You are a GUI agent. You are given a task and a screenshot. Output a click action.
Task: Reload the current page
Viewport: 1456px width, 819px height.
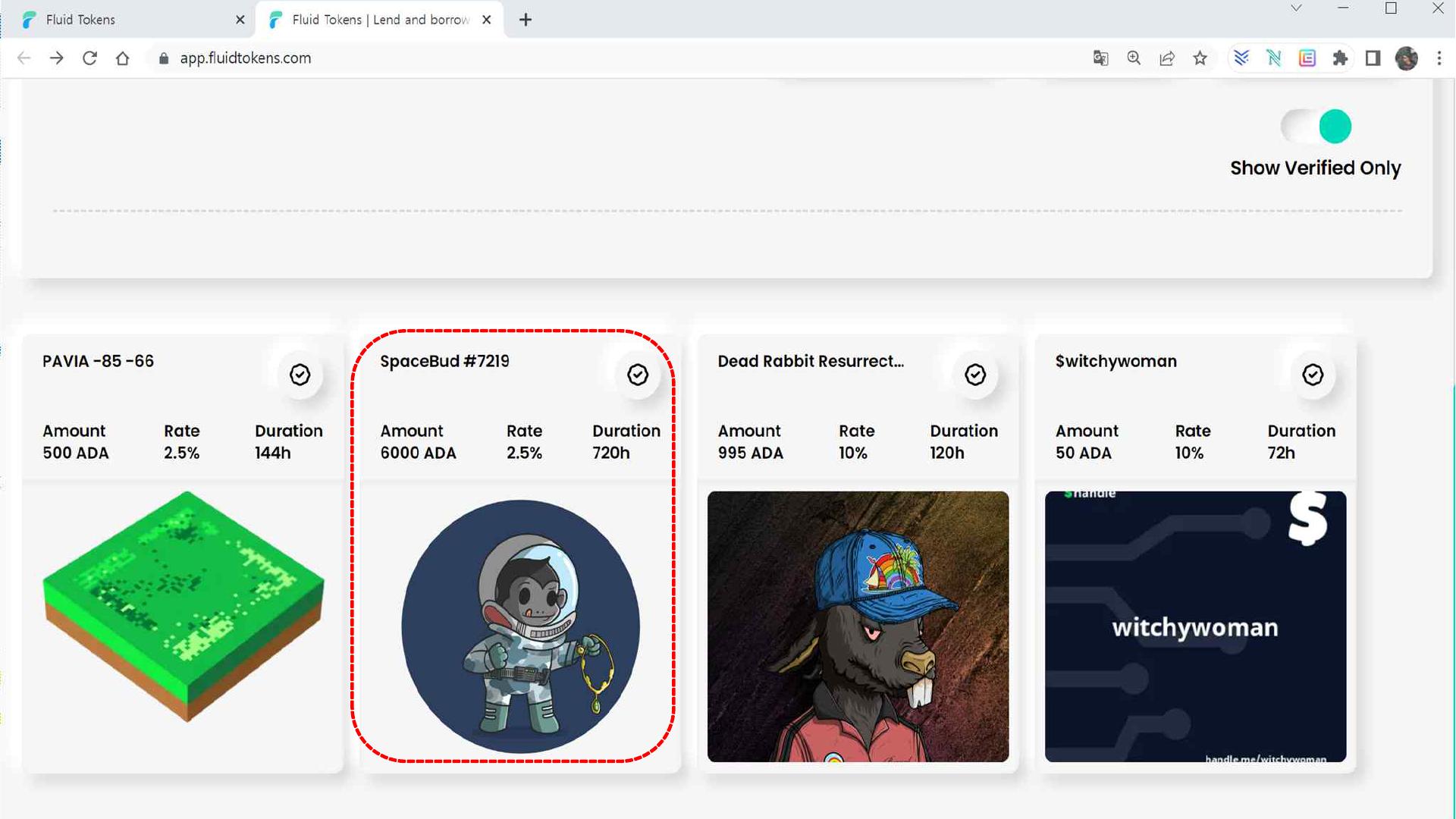[89, 58]
